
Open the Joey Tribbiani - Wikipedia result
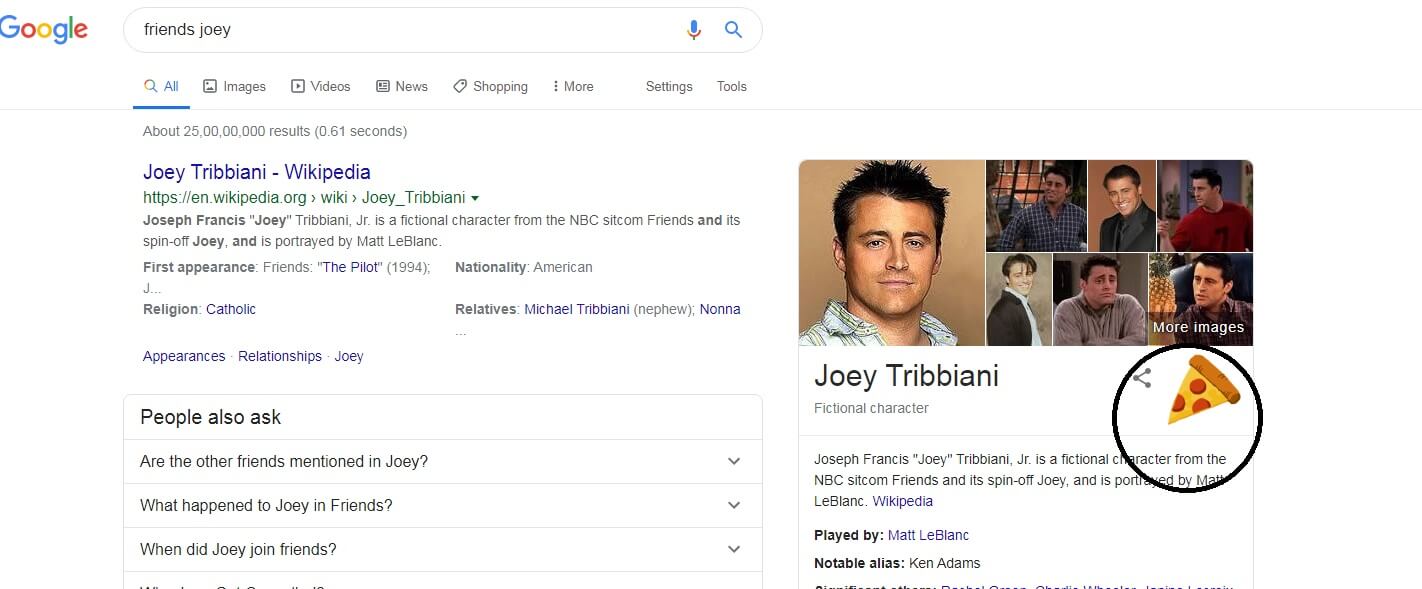tap(256, 172)
